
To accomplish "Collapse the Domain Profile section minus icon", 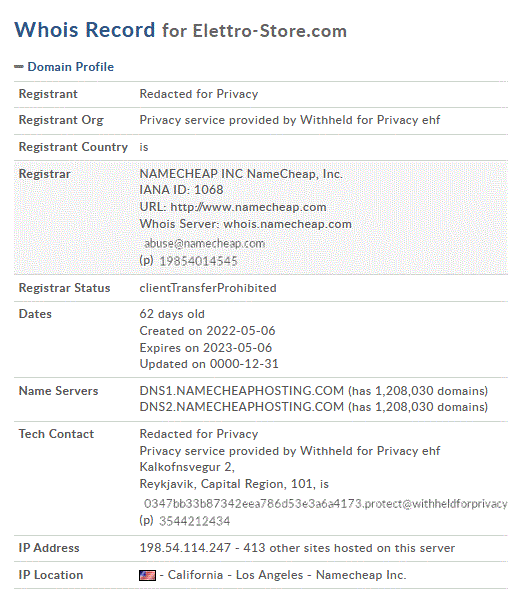I will tap(18, 67).
